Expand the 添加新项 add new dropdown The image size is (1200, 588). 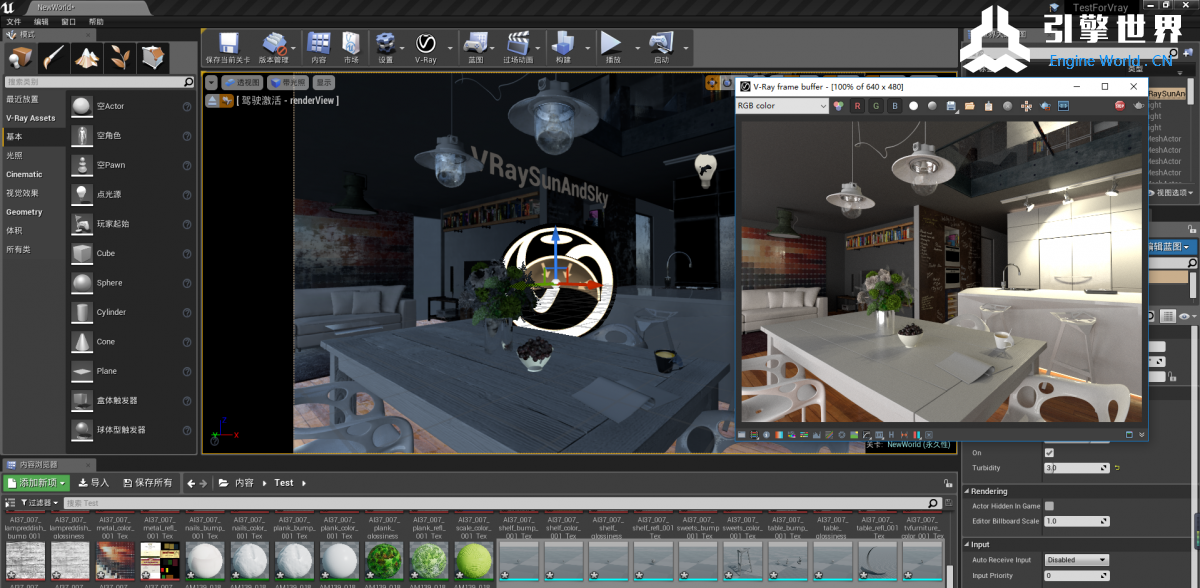coord(36,483)
